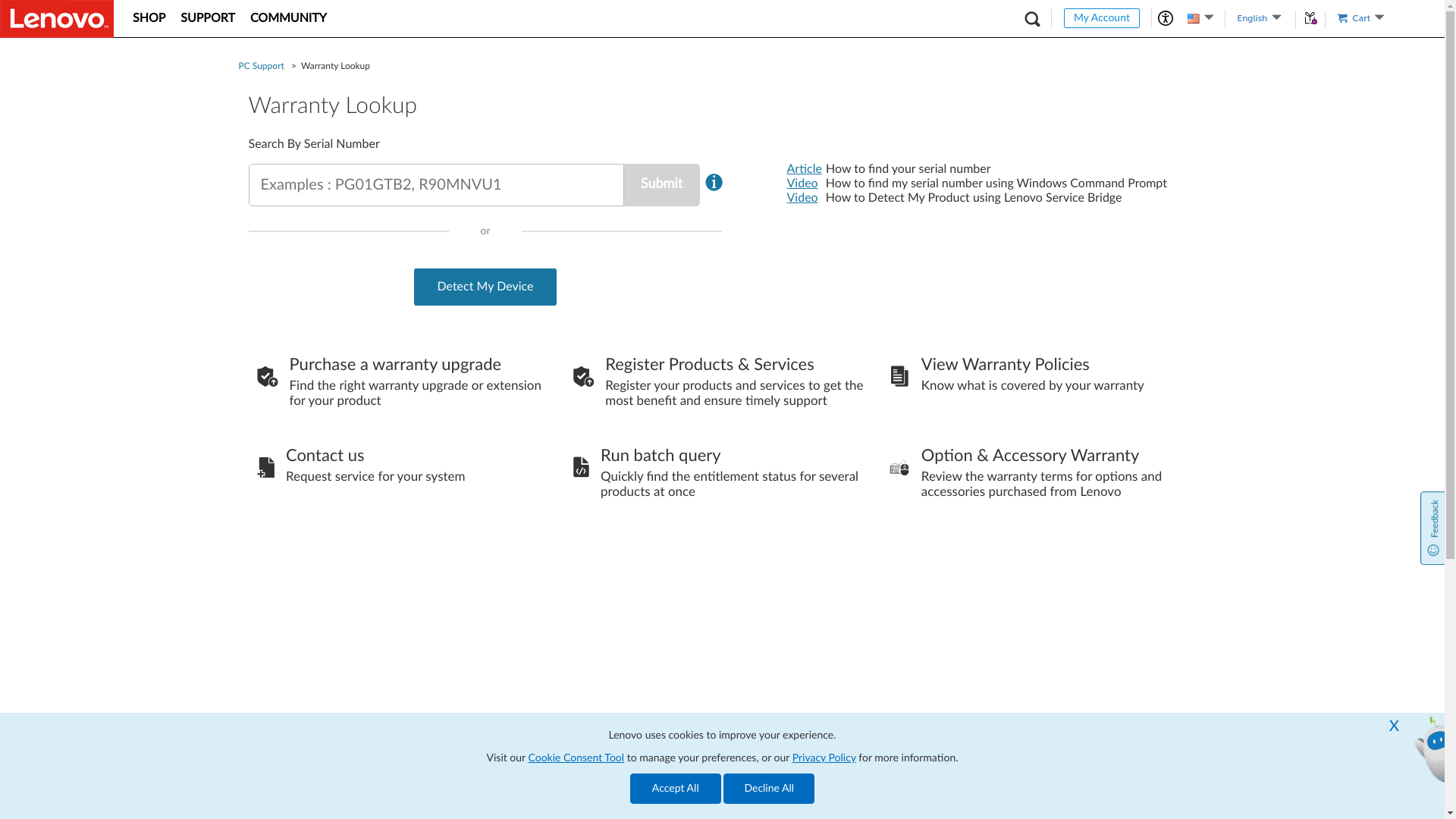Open Contact us heading
Viewport: 1456px width, 819px height.
pos(325,456)
